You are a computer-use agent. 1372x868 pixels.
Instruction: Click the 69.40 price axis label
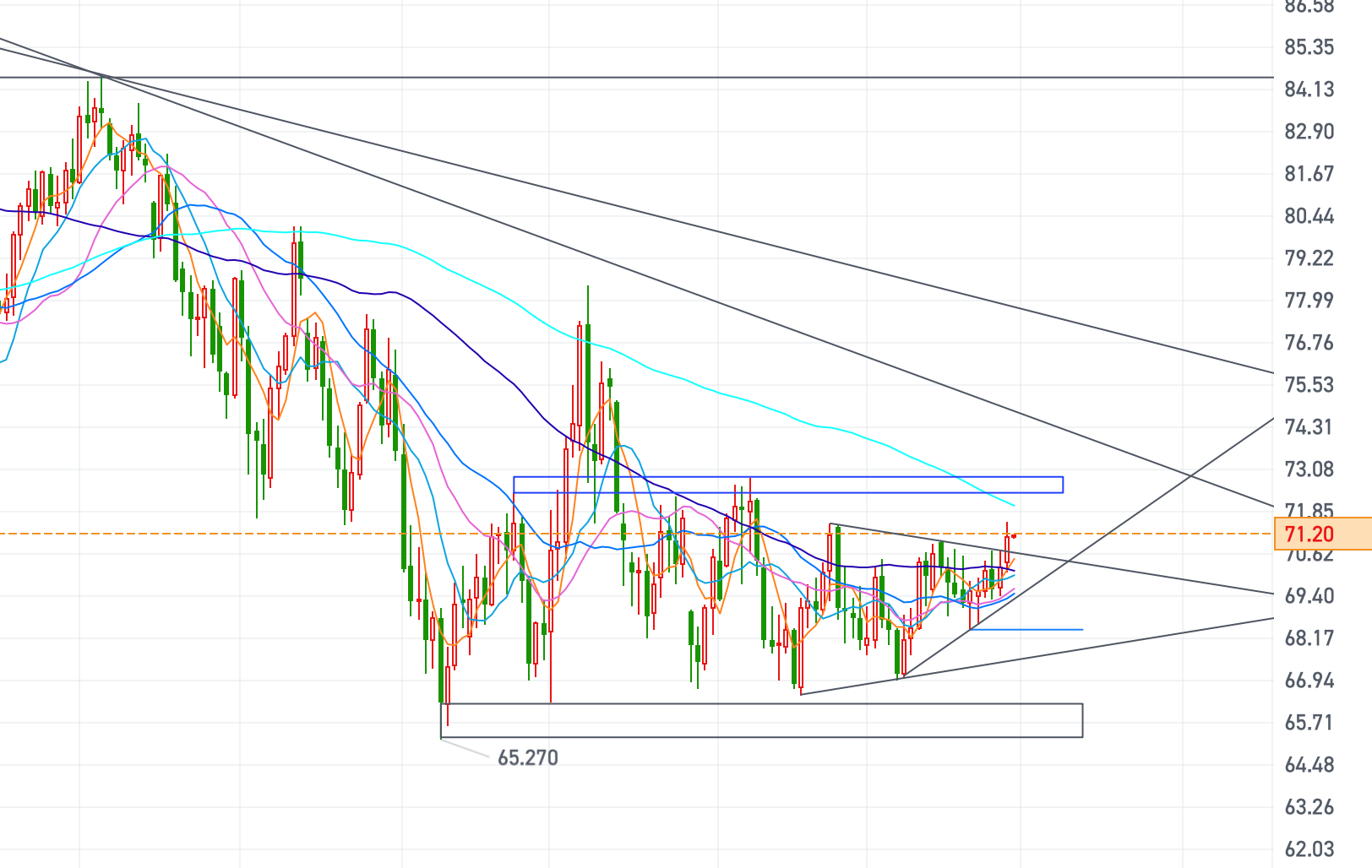tap(1309, 596)
